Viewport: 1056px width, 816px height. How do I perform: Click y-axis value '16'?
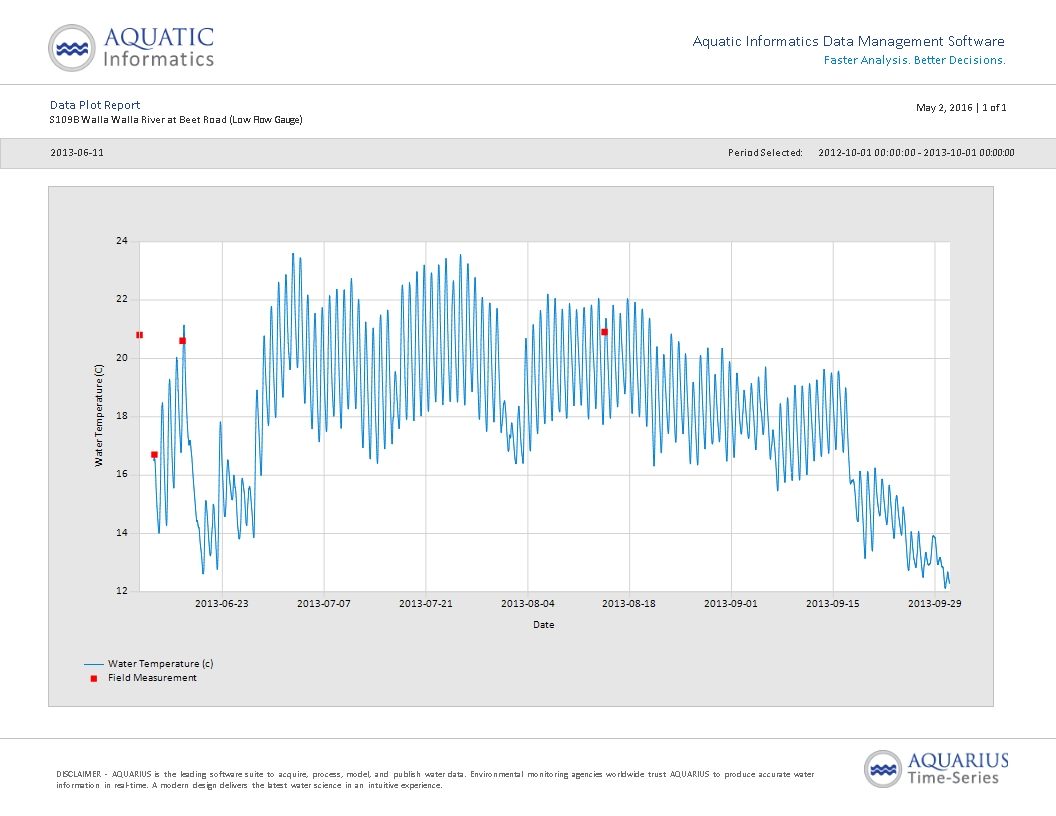coord(122,474)
